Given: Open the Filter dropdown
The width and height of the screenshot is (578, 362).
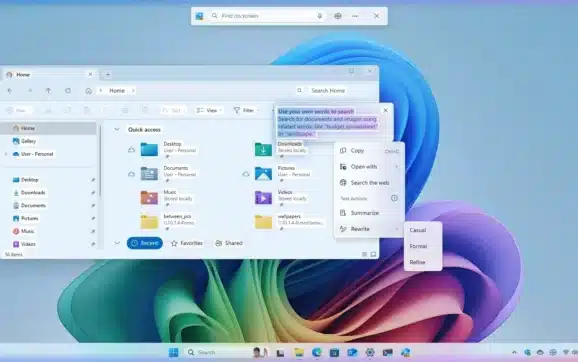Looking at the screenshot, I should (x=246, y=110).
